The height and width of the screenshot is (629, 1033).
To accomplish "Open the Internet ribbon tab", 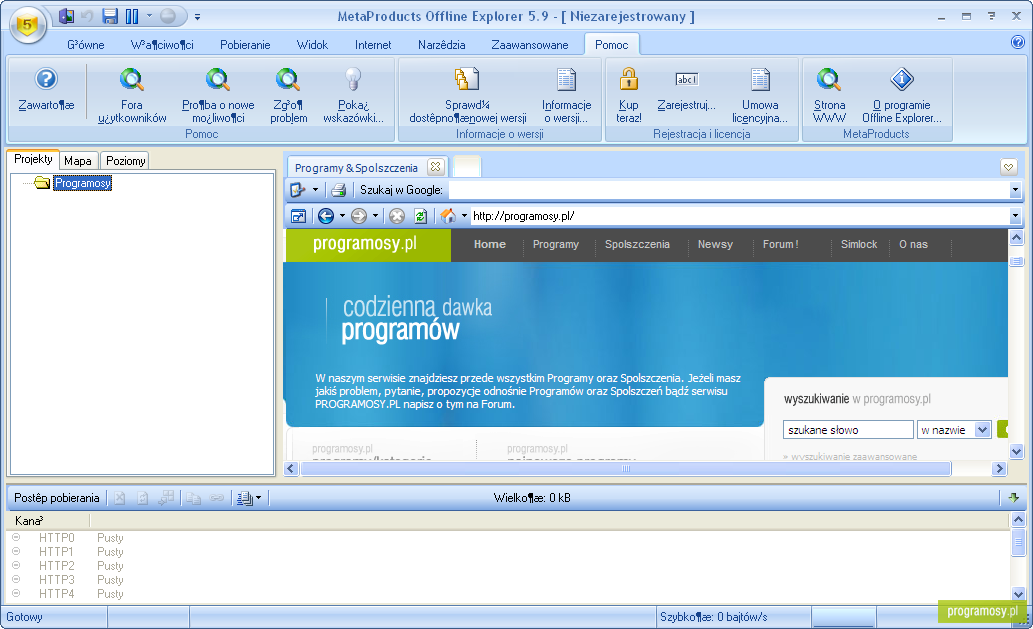I will click(x=373, y=45).
